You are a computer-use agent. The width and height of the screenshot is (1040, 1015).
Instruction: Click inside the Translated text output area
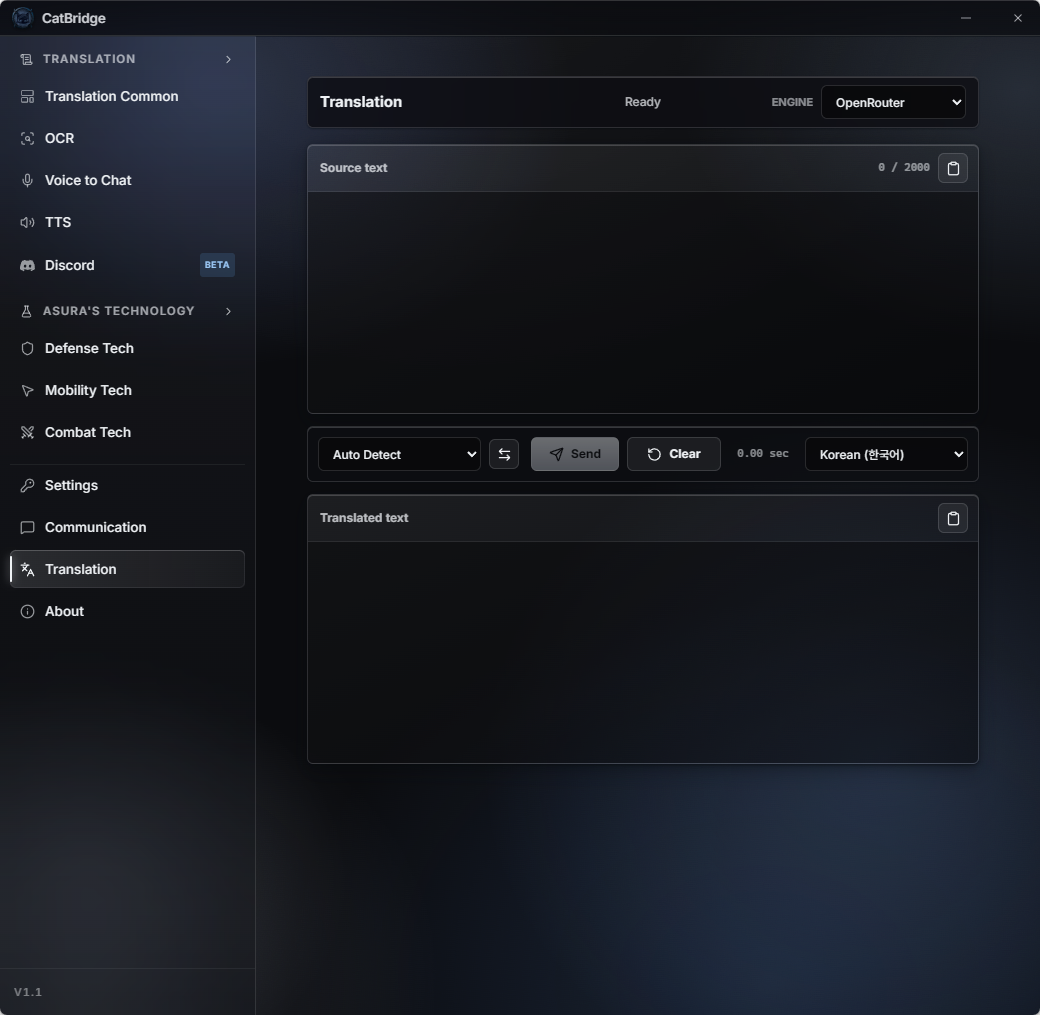643,652
